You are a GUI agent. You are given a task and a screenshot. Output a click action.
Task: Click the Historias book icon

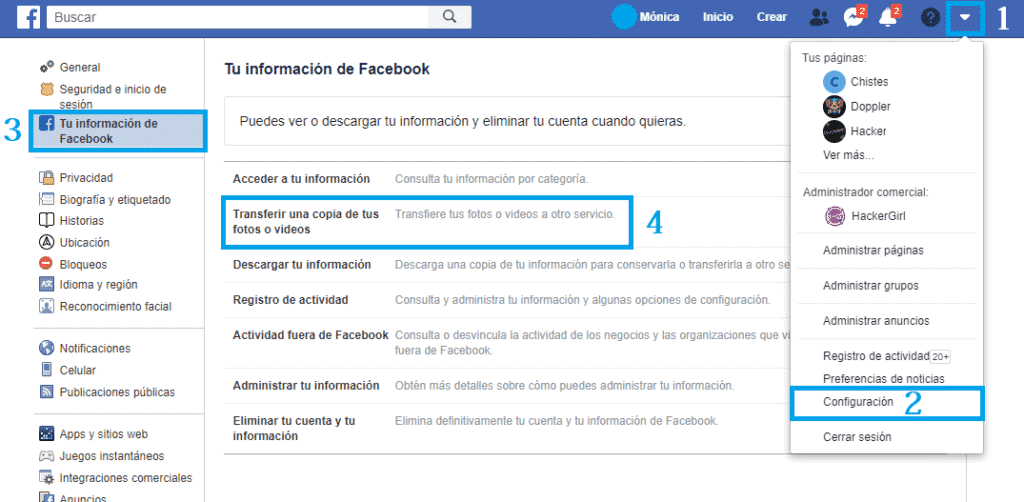[x=46, y=221]
